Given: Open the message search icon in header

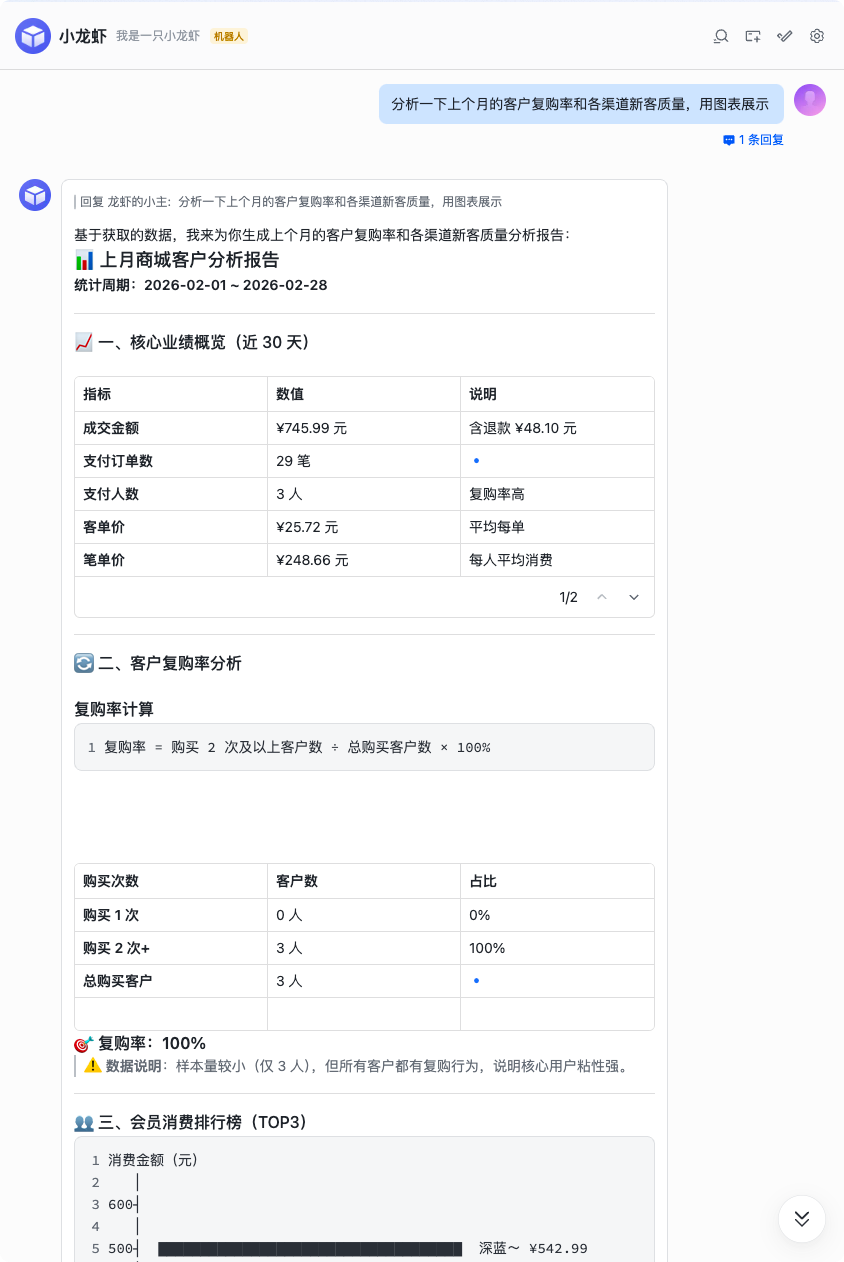Looking at the screenshot, I should (x=721, y=36).
